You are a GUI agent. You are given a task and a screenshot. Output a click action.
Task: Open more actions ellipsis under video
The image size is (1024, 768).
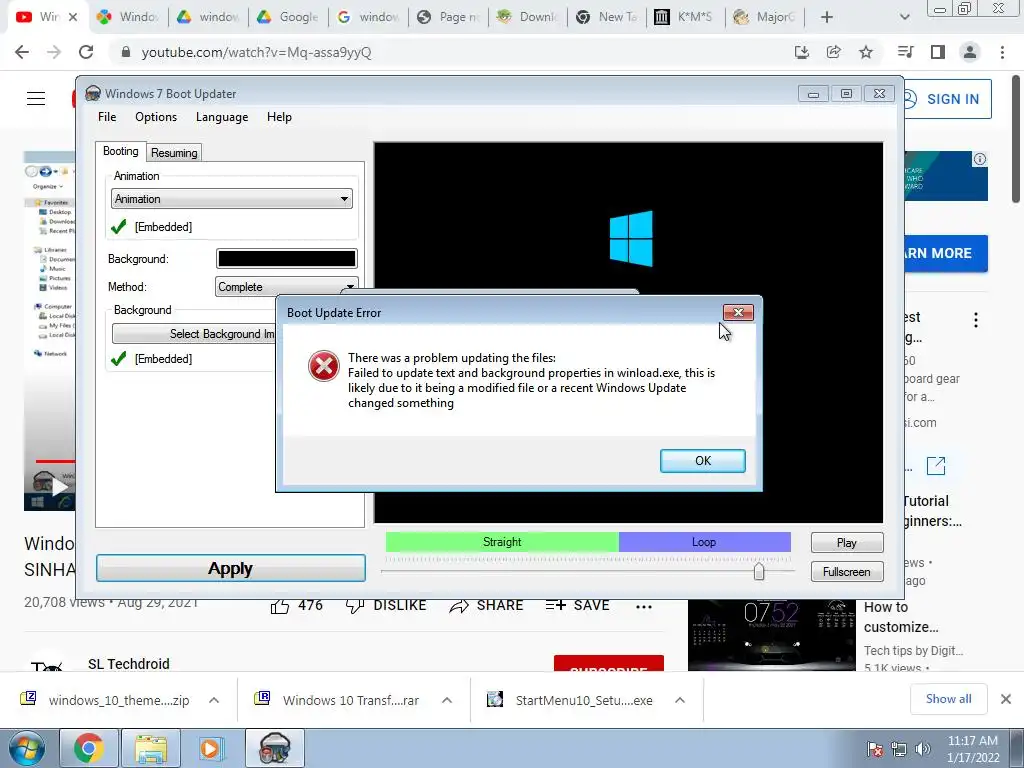[x=644, y=607]
